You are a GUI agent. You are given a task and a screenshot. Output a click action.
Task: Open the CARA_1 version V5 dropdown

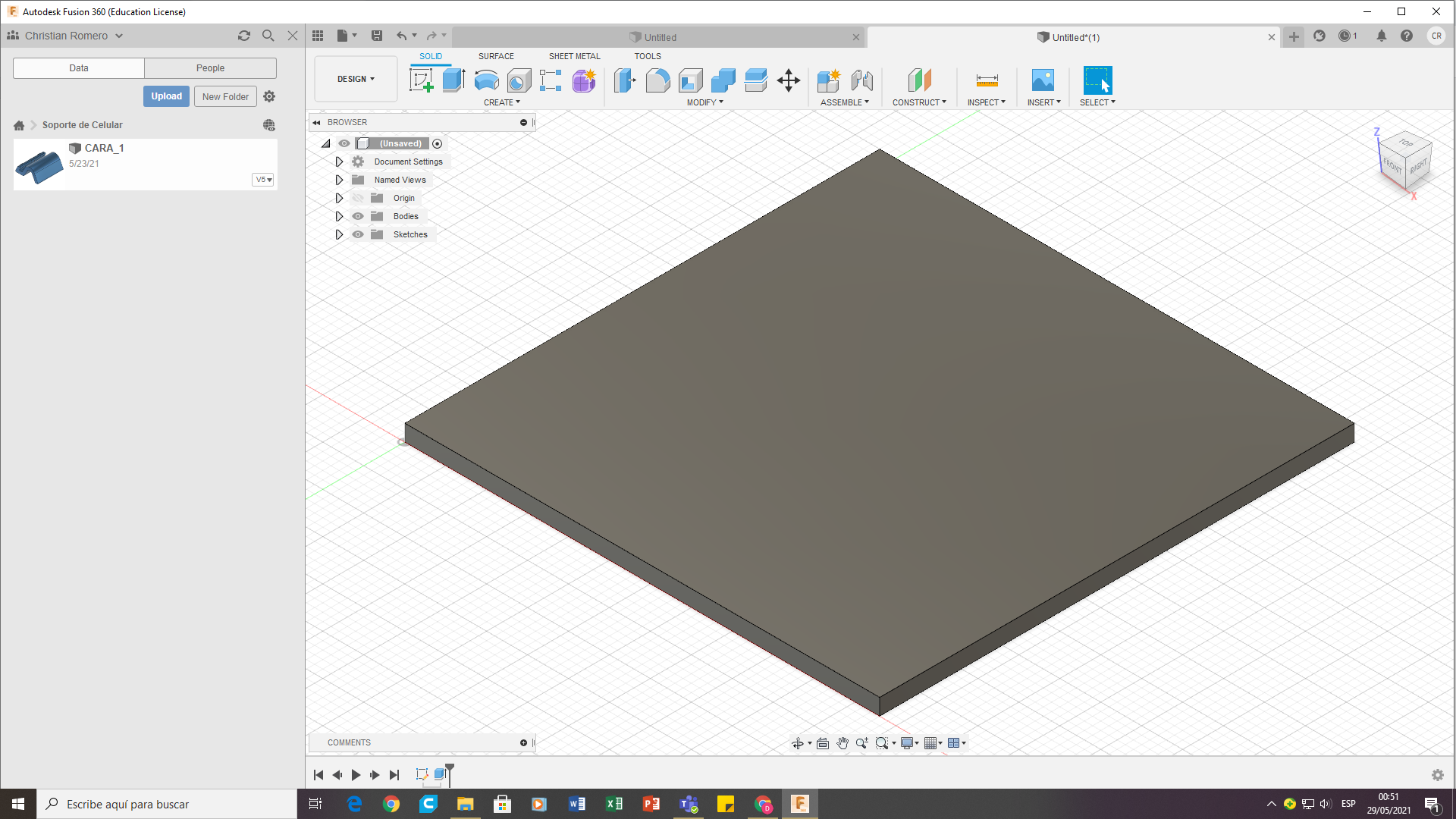coord(263,180)
